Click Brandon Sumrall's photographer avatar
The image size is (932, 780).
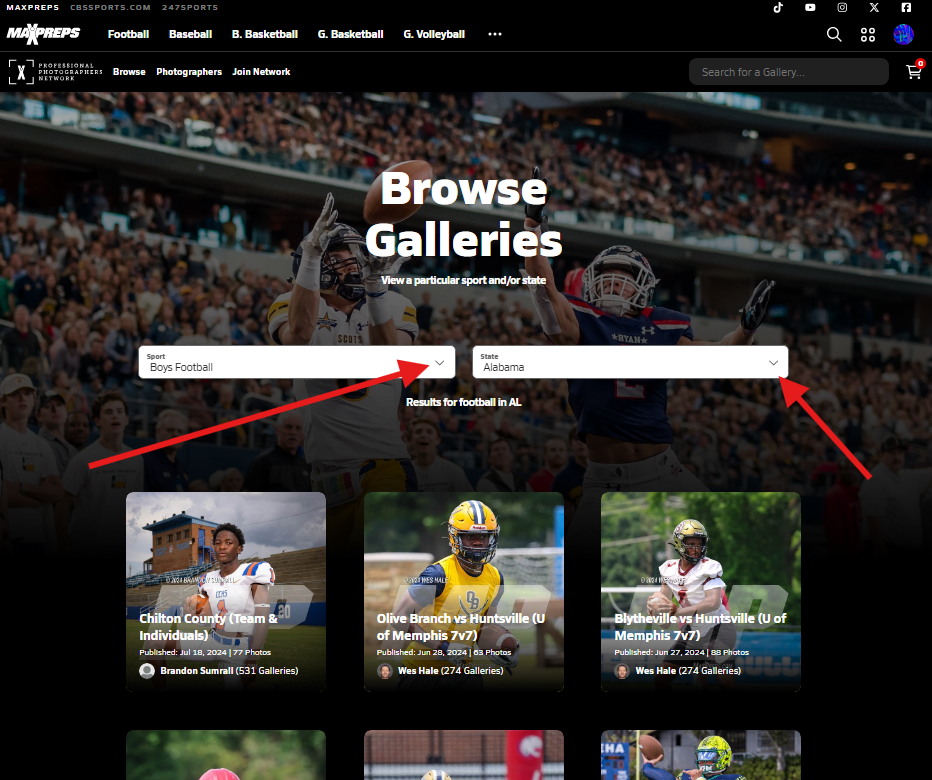[x=147, y=671]
